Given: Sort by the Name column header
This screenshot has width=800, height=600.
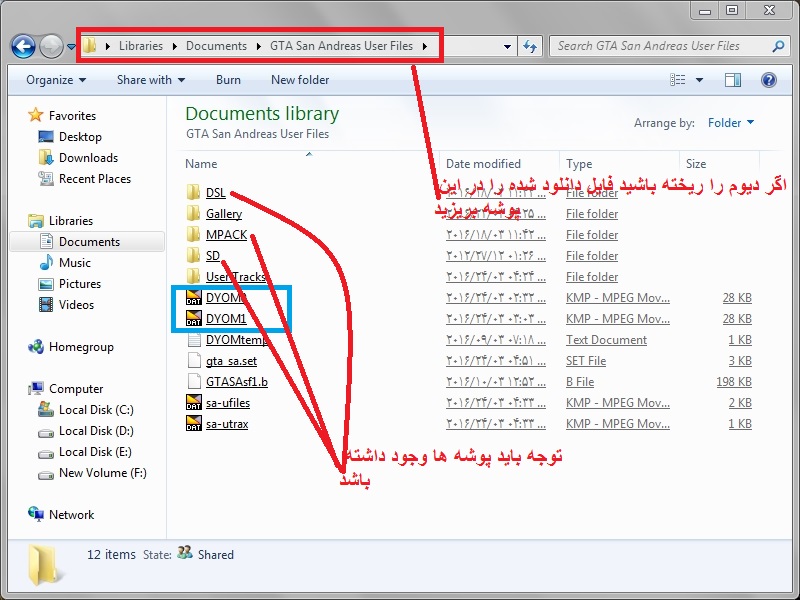Looking at the screenshot, I should pyautogui.click(x=201, y=164).
